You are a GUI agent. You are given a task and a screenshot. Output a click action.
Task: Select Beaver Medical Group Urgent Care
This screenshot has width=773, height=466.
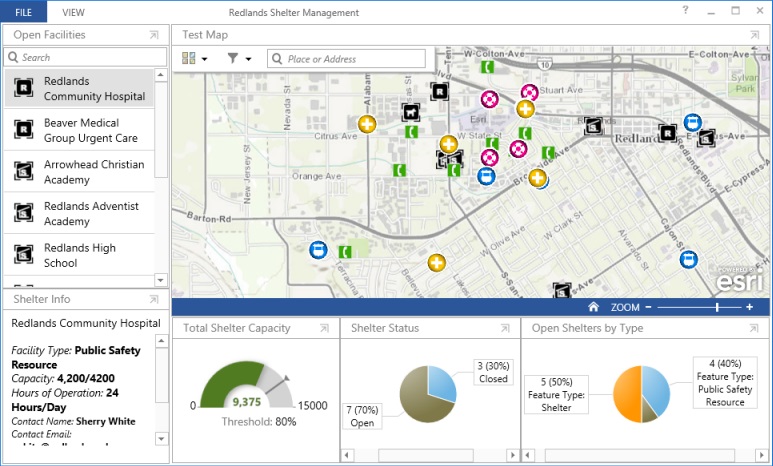tap(79, 130)
